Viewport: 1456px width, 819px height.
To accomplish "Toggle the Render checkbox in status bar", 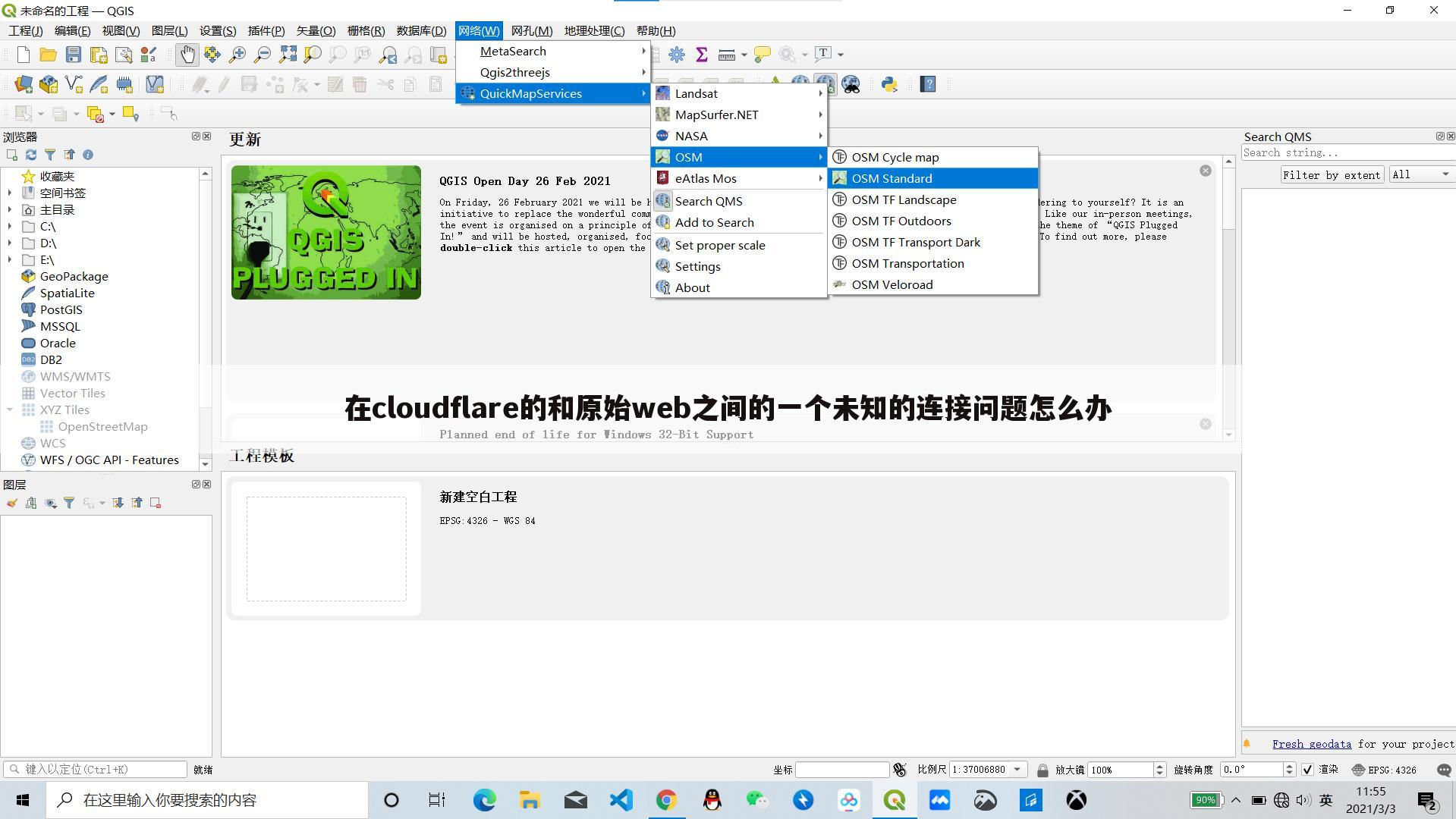I will coord(1307,770).
